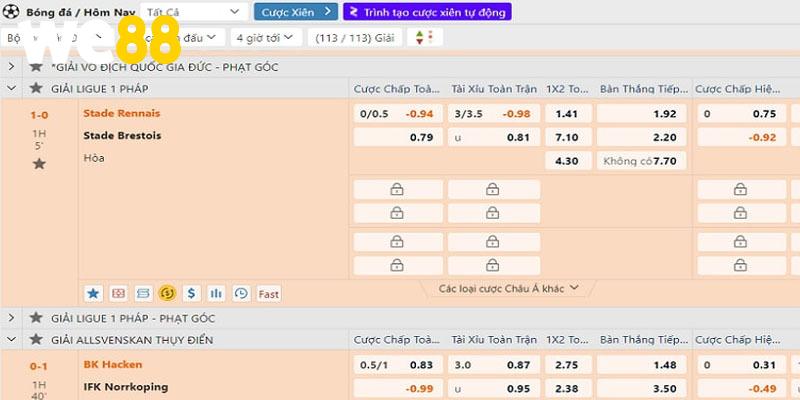Click the blue ticket icon beside the pitch icon
This screenshot has width=800, height=400.
[143, 293]
